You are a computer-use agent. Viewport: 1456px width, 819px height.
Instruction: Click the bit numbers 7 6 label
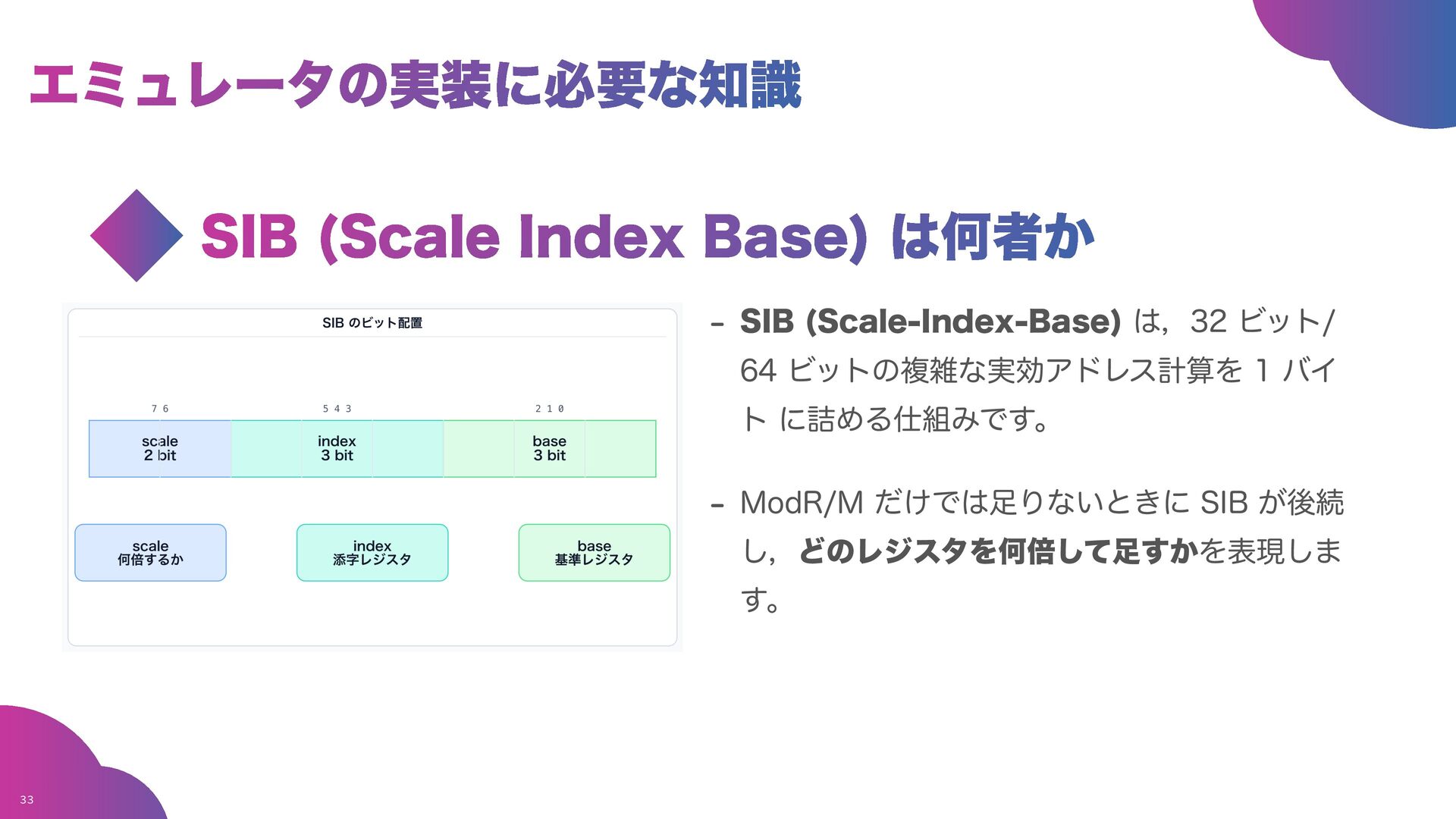click(160, 409)
